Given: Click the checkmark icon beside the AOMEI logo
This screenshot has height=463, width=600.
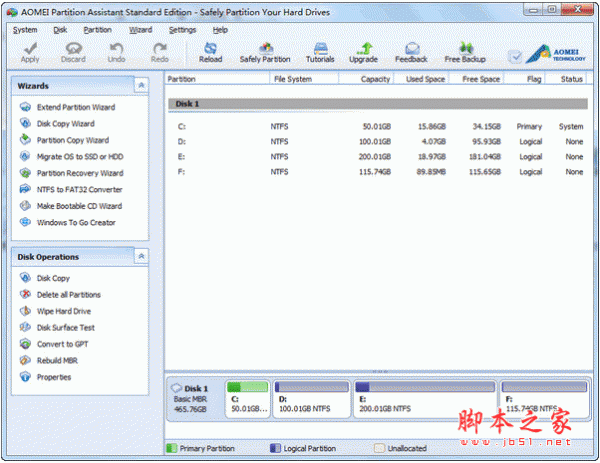Looking at the screenshot, I should tap(515, 57).
